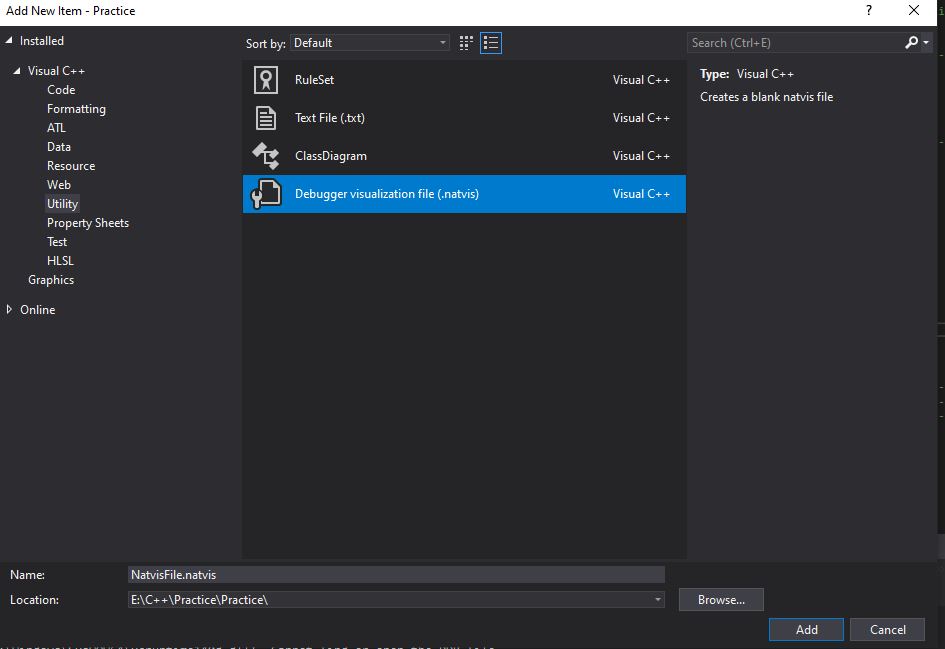Select the ClassDiagram template icon
Screen dimensions: 945x649
click(x=265, y=155)
